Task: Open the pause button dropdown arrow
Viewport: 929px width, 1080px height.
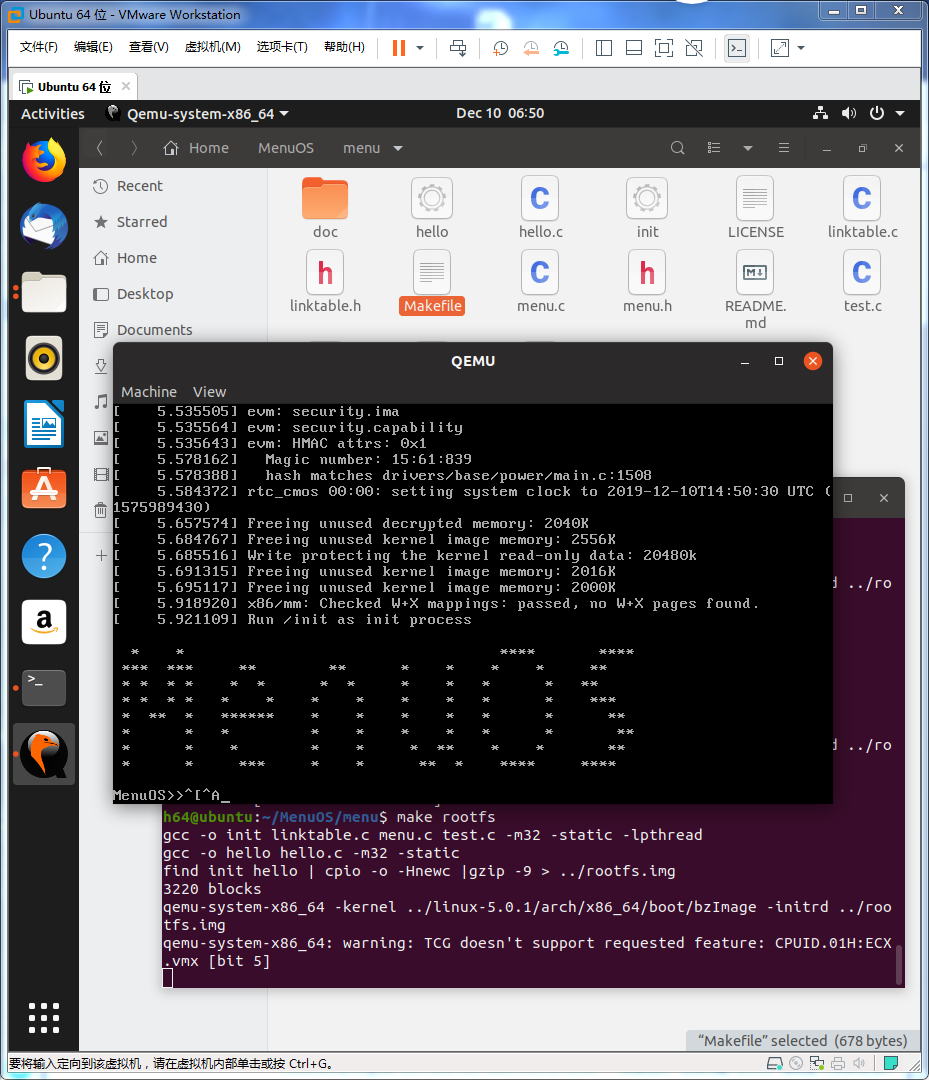Action: point(420,48)
